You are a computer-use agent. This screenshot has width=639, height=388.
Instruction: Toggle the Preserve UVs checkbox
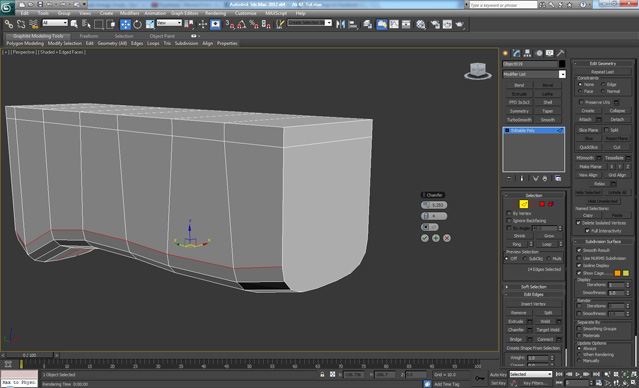[x=582, y=102]
